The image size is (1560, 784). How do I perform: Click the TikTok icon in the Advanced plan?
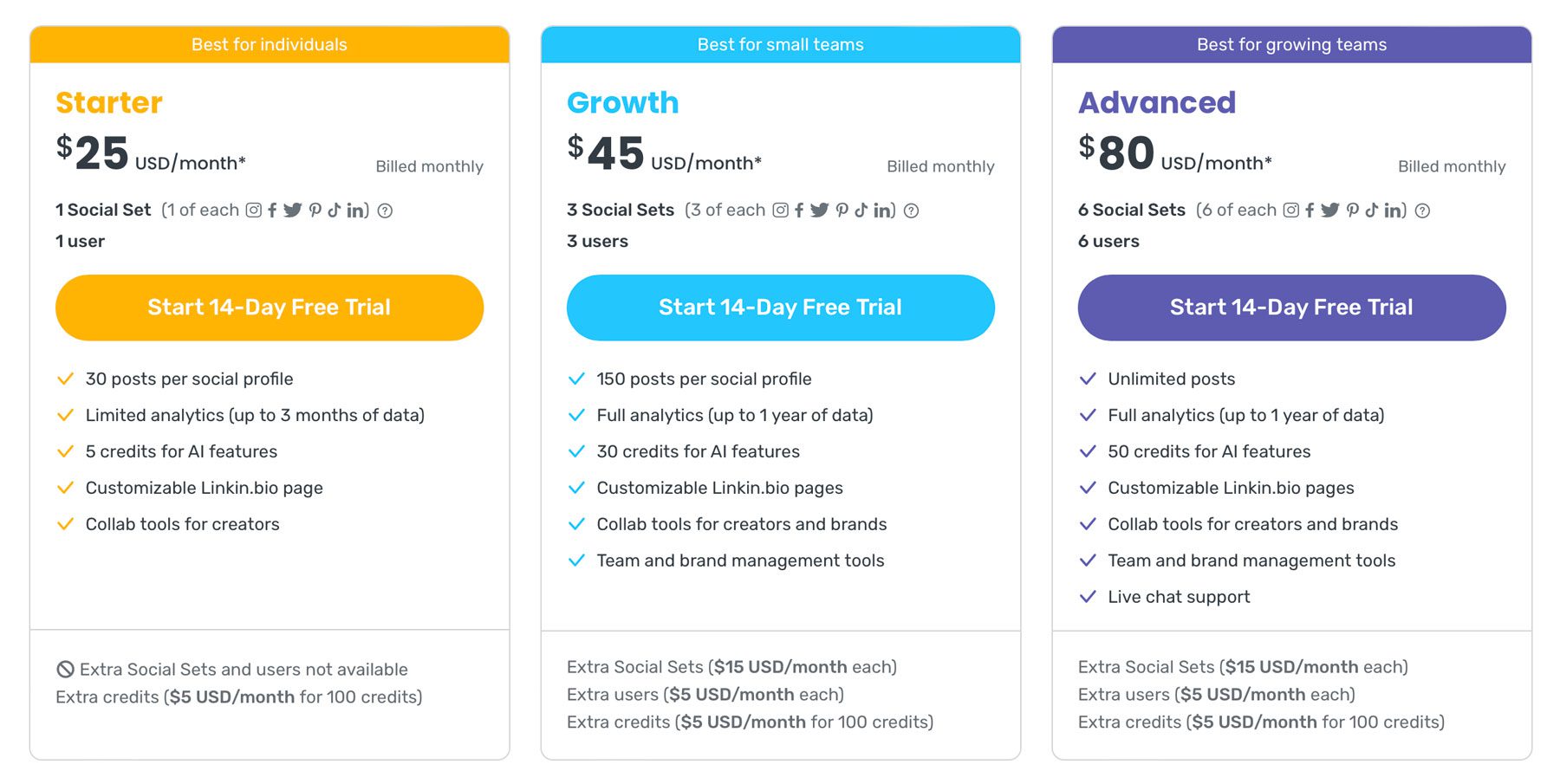1371,210
